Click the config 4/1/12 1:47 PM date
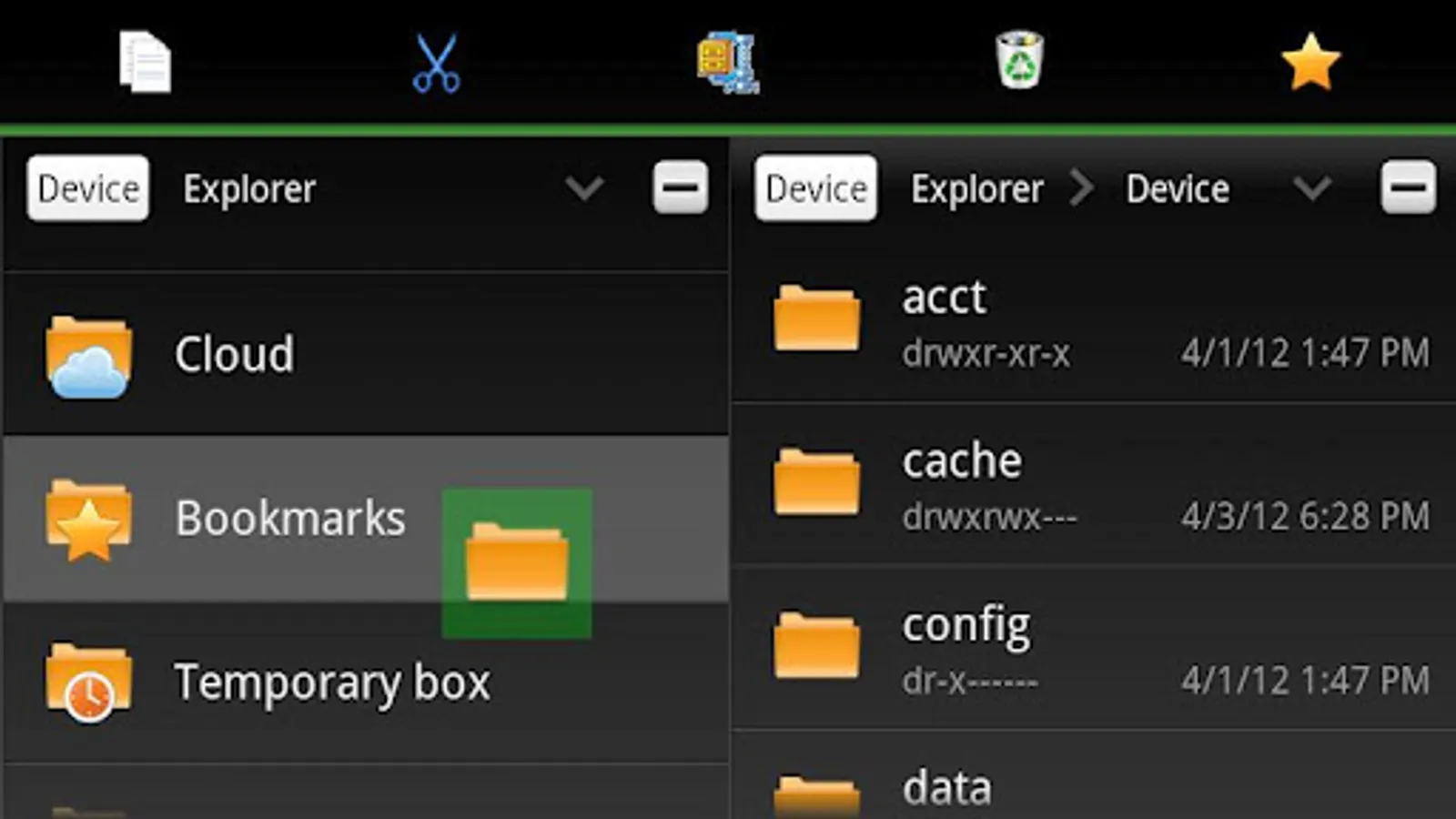 [1306, 681]
